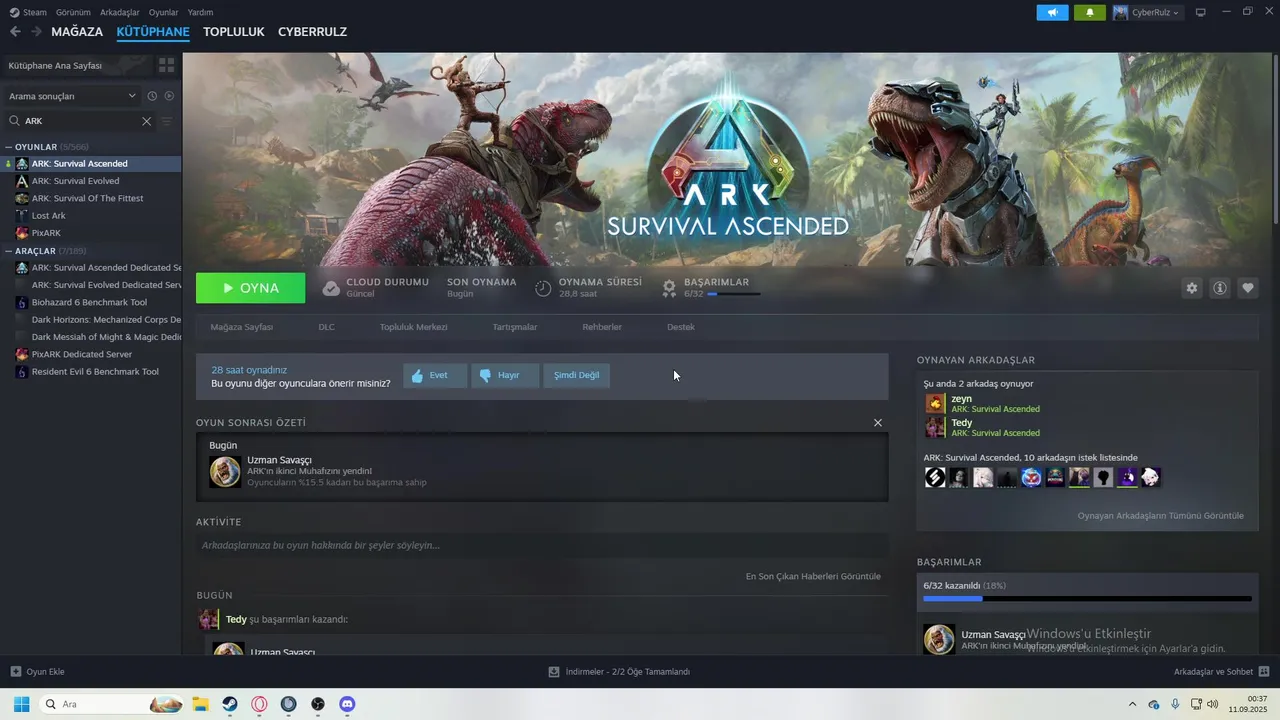Go to TOPLULUK tab
The width and height of the screenshot is (1280, 720).
[x=234, y=32]
